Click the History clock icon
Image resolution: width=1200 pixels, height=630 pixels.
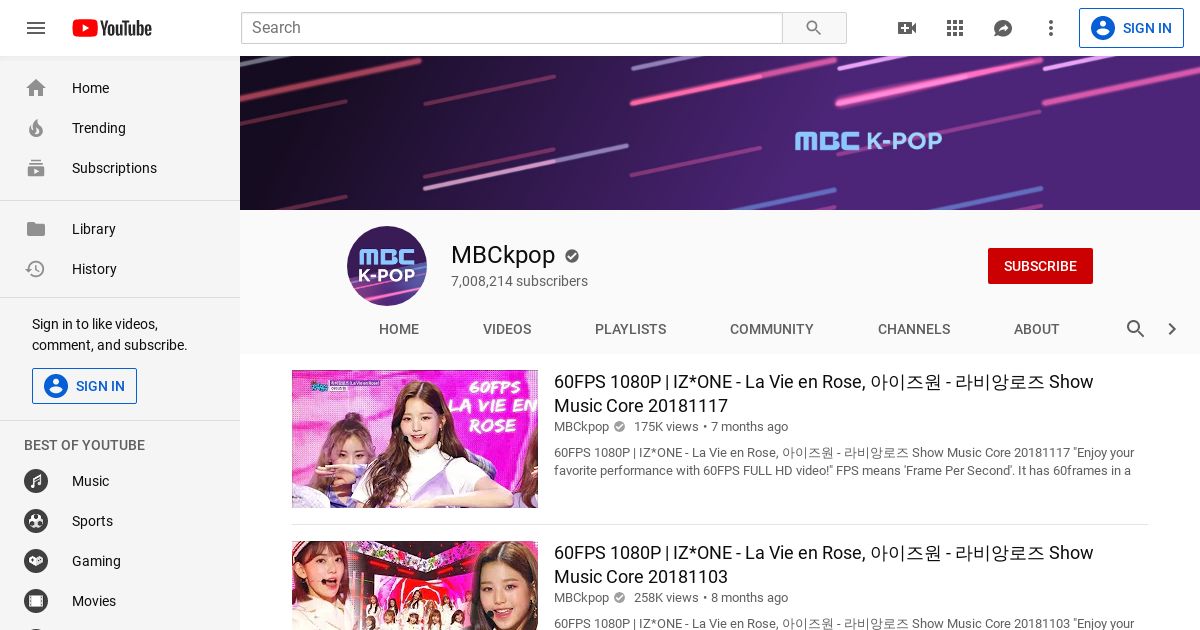pos(36,269)
